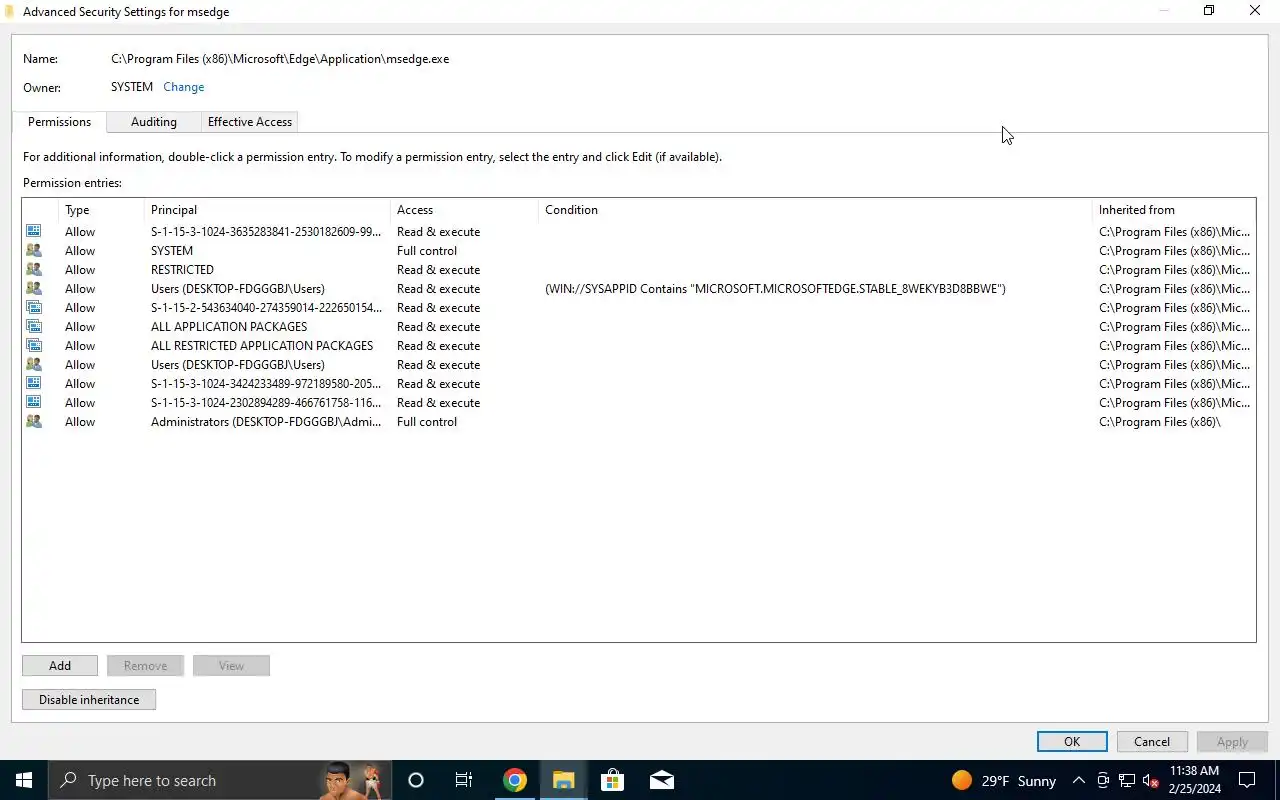This screenshot has width=1280, height=800.
Task: Sort by the Inherited from column header
Action: click(1173, 210)
